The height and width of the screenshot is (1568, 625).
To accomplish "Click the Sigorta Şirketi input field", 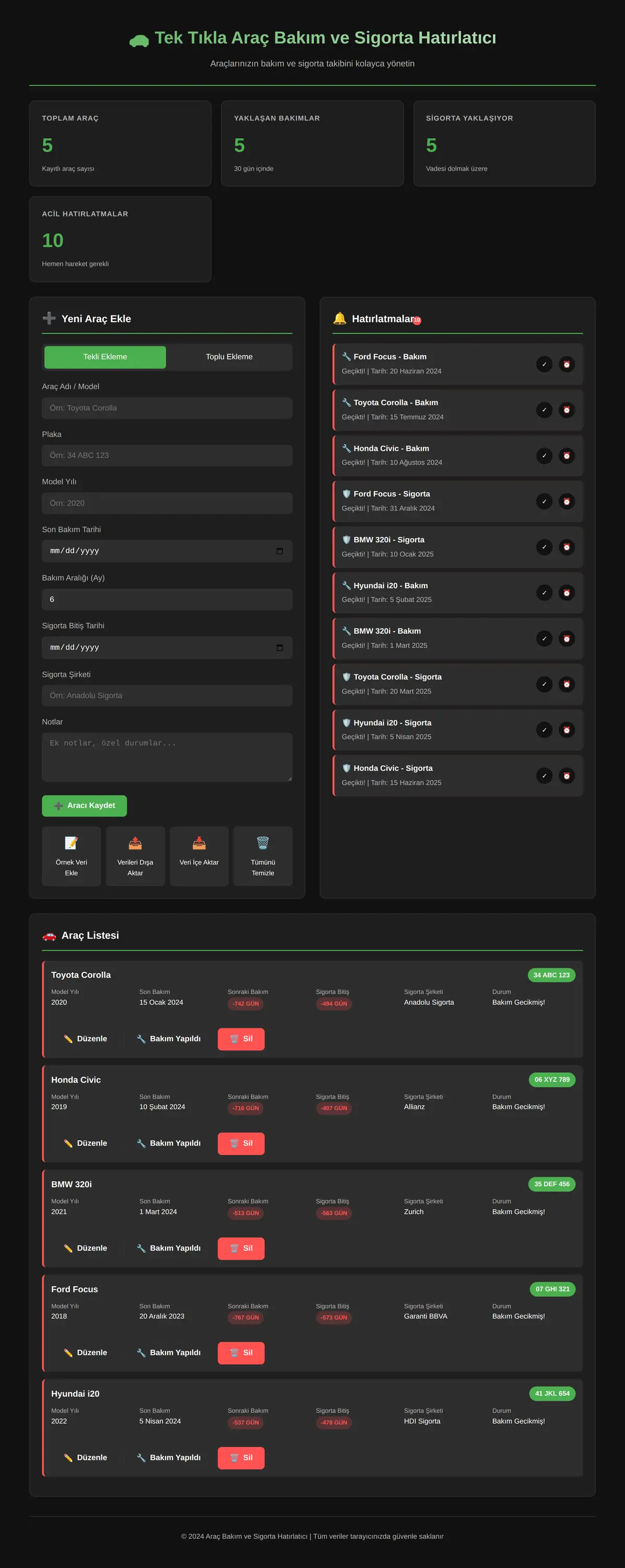I will point(167,695).
